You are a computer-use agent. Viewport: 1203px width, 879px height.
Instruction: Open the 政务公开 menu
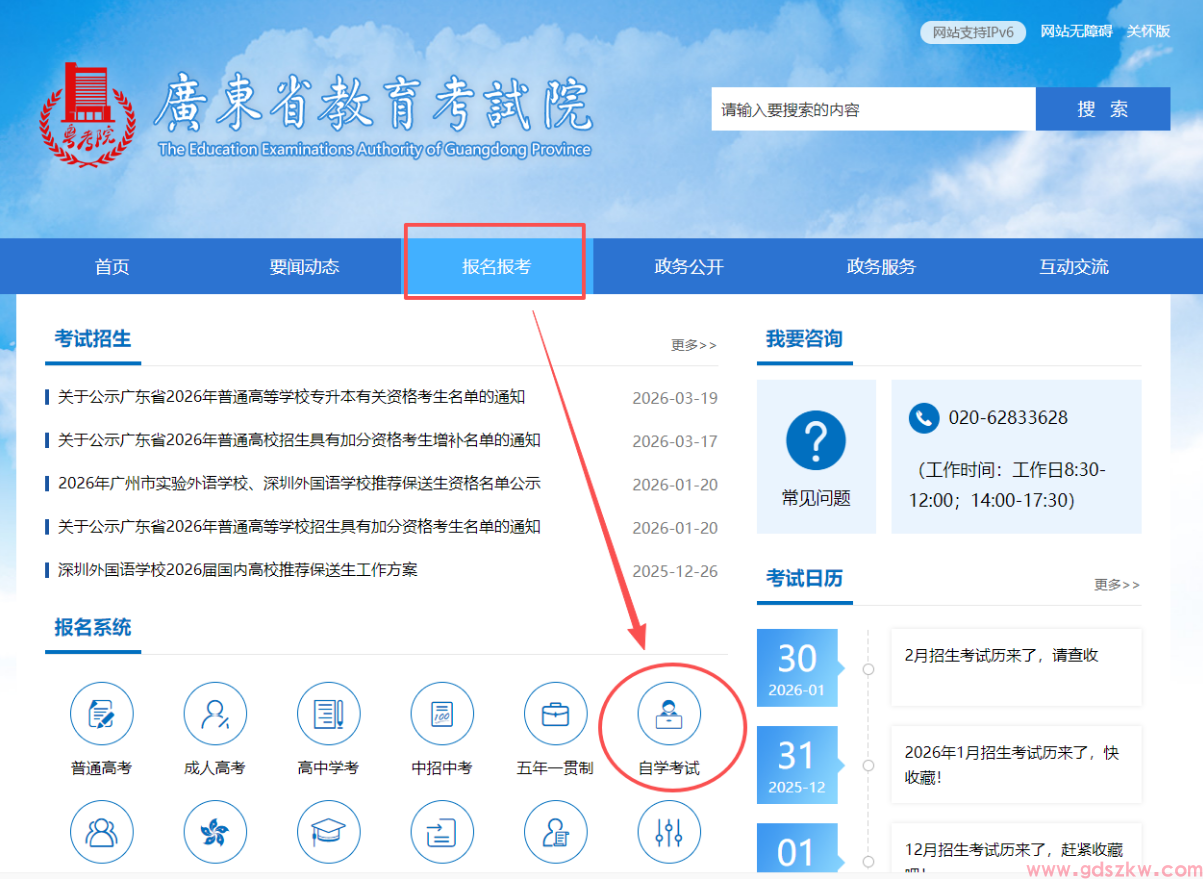tap(689, 266)
